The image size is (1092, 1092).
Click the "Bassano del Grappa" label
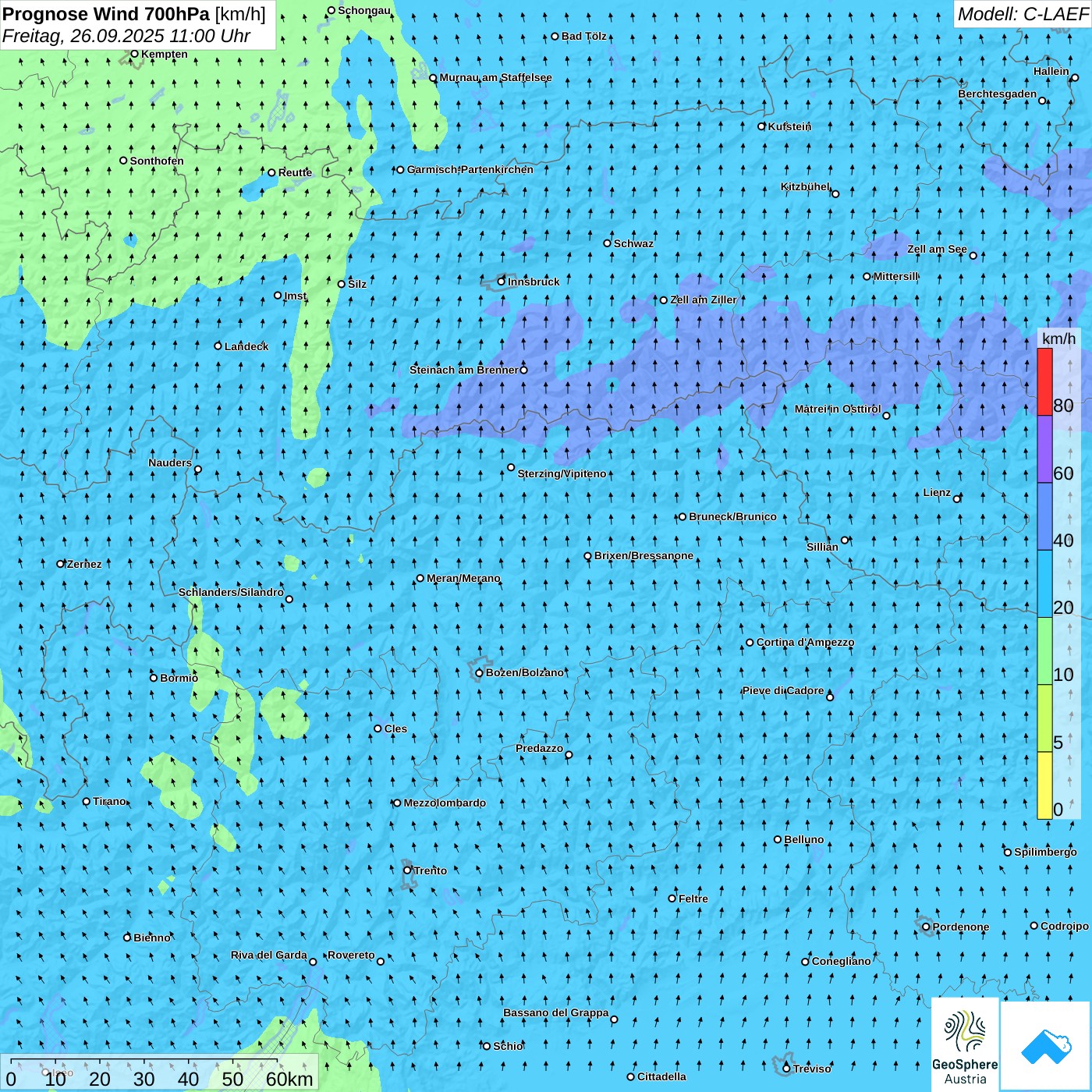click(x=556, y=1012)
